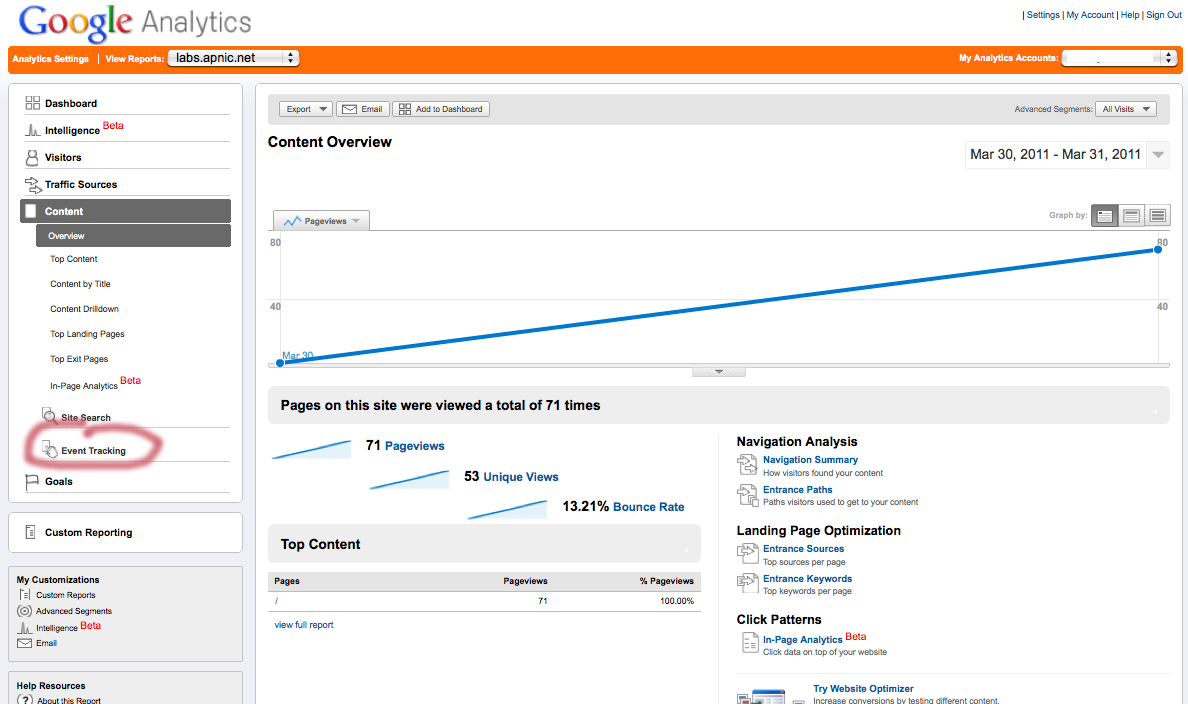Open Top Landing Pages in sidebar
This screenshot has height=704, width=1188.
[x=87, y=334]
